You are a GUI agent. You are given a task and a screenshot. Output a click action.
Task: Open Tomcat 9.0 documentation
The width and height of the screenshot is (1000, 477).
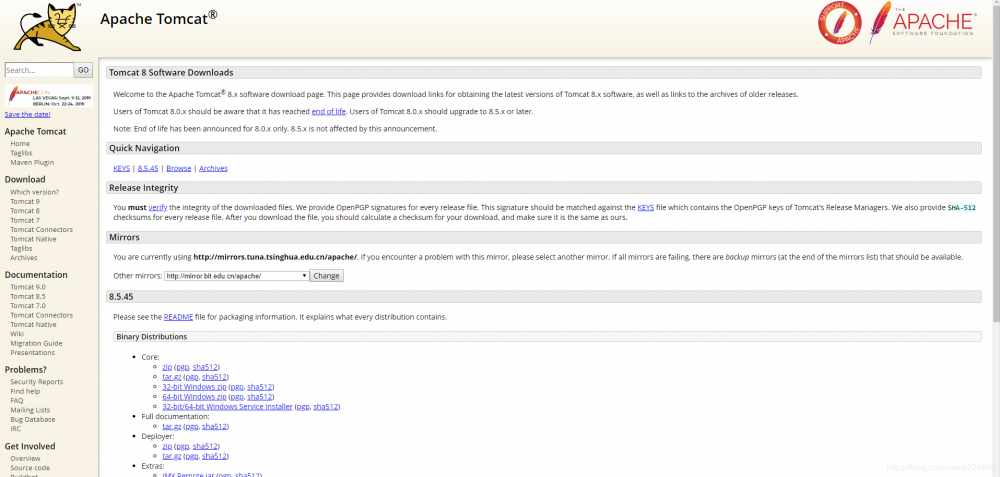pyautogui.click(x=27, y=287)
